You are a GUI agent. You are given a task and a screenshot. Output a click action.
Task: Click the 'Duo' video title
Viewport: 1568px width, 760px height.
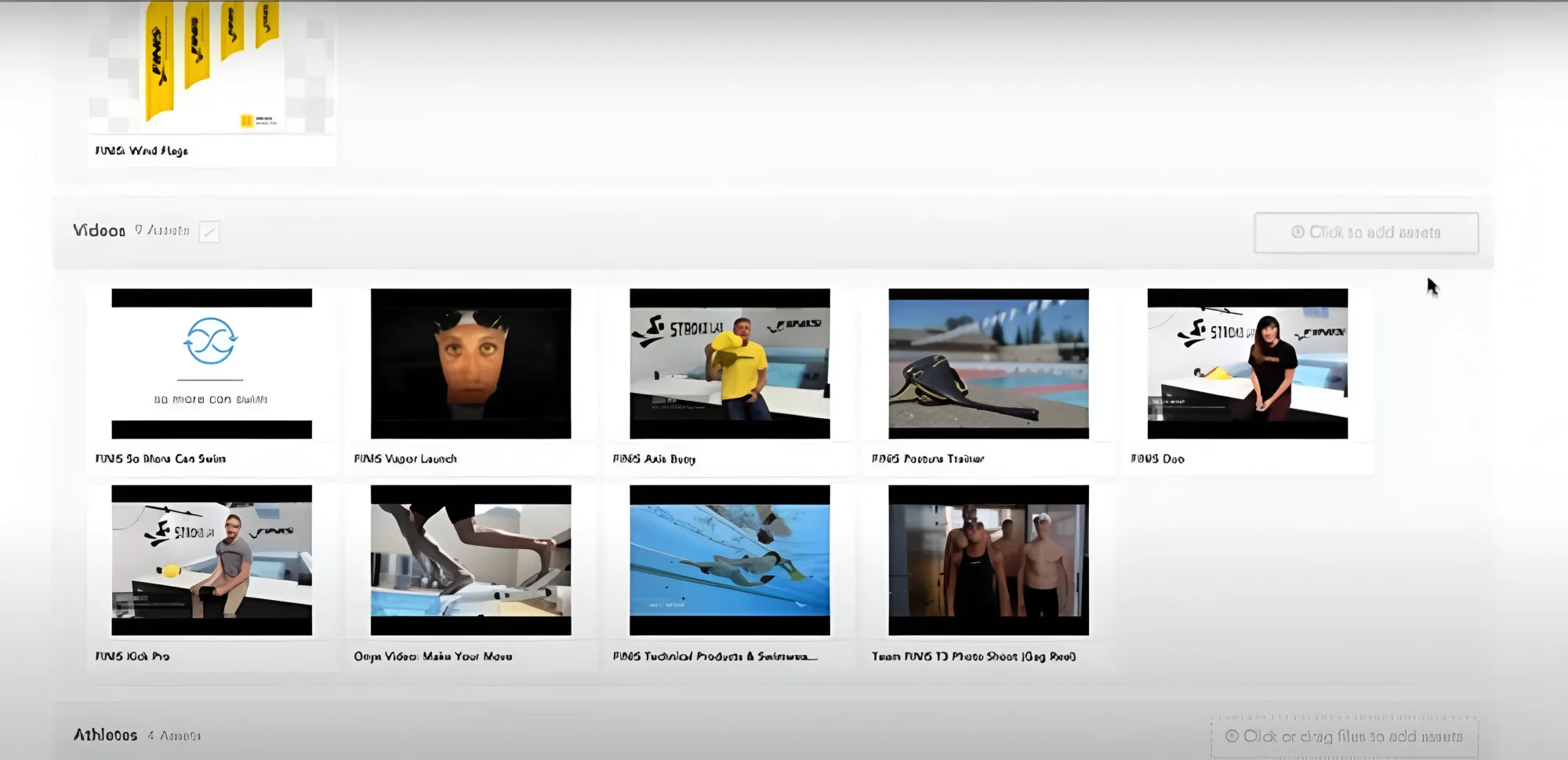[x=1157, y=459]
